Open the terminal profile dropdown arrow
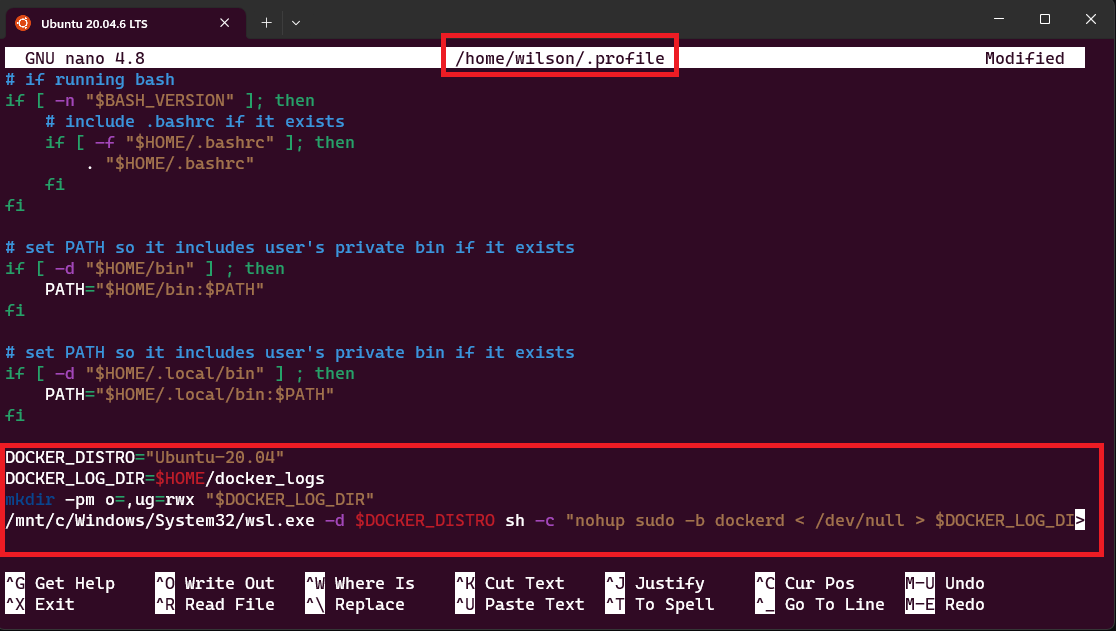The height and width of the screenshot is (631, 1116). [295, 22]
